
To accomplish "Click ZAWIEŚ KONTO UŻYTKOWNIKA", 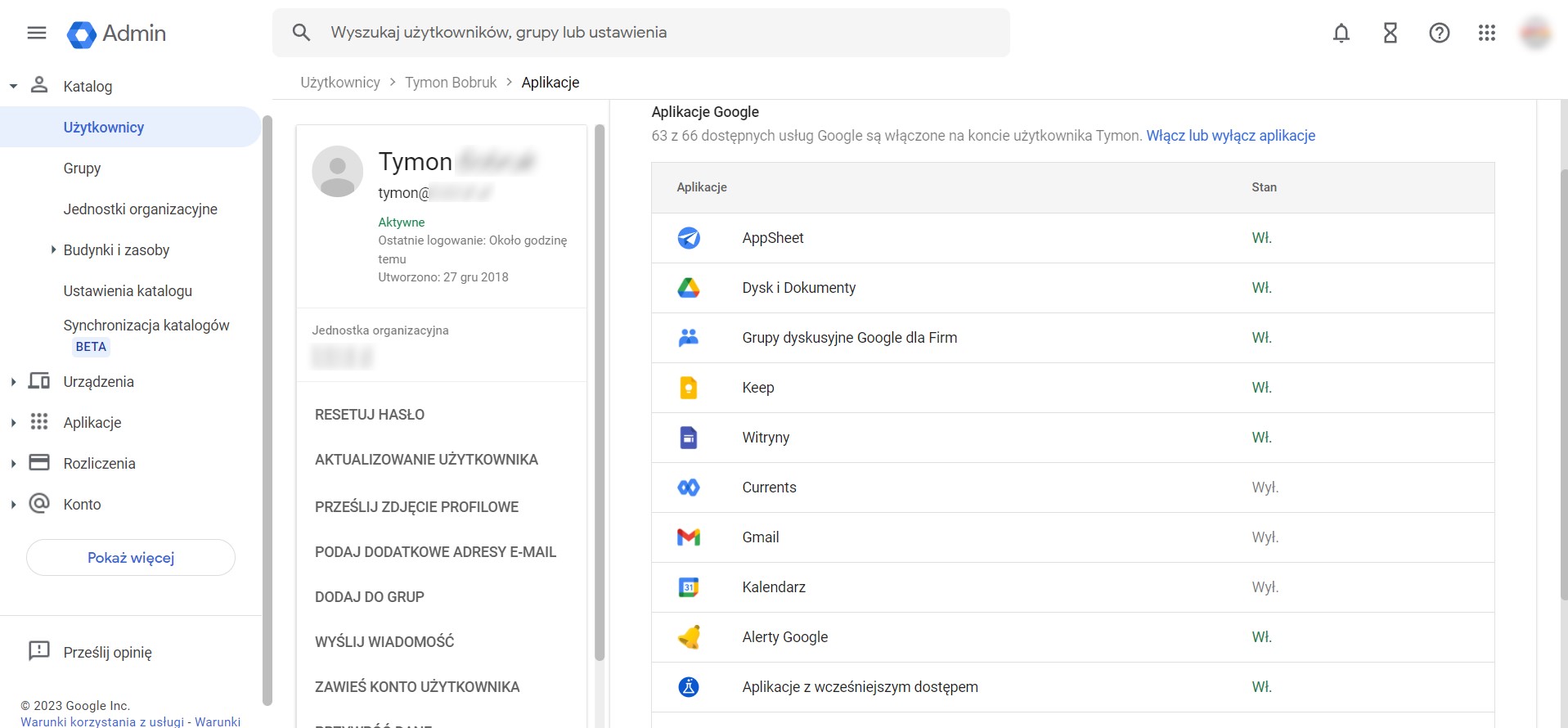I will pyautogui.click(x=417, y=687).
